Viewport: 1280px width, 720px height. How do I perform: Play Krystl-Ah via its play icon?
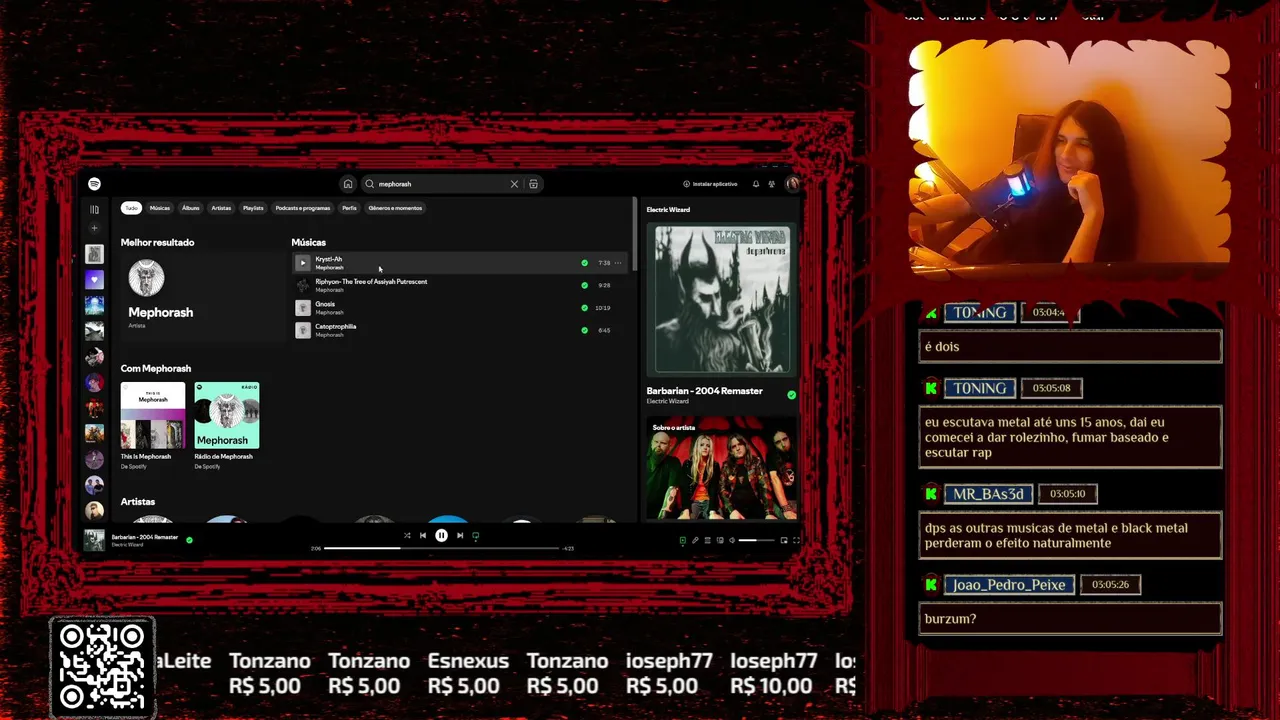click(303, 263)
